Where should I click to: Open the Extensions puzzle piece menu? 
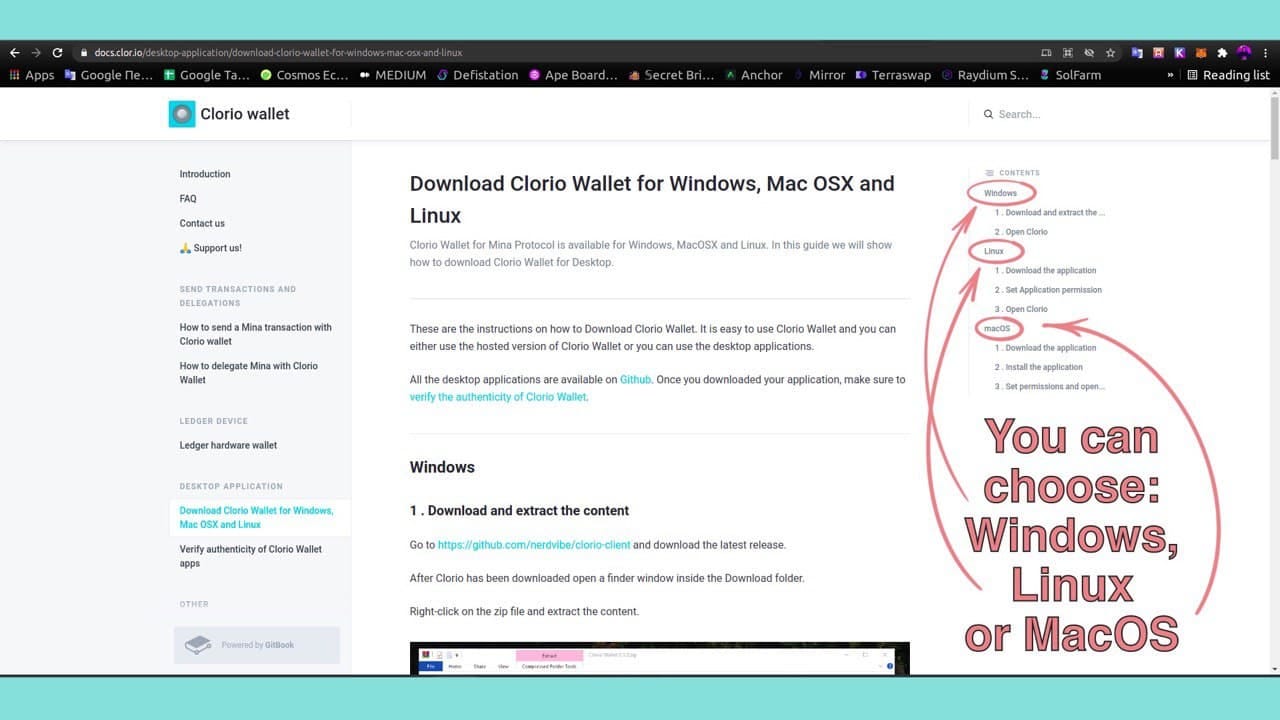(x=1222, y=53)
